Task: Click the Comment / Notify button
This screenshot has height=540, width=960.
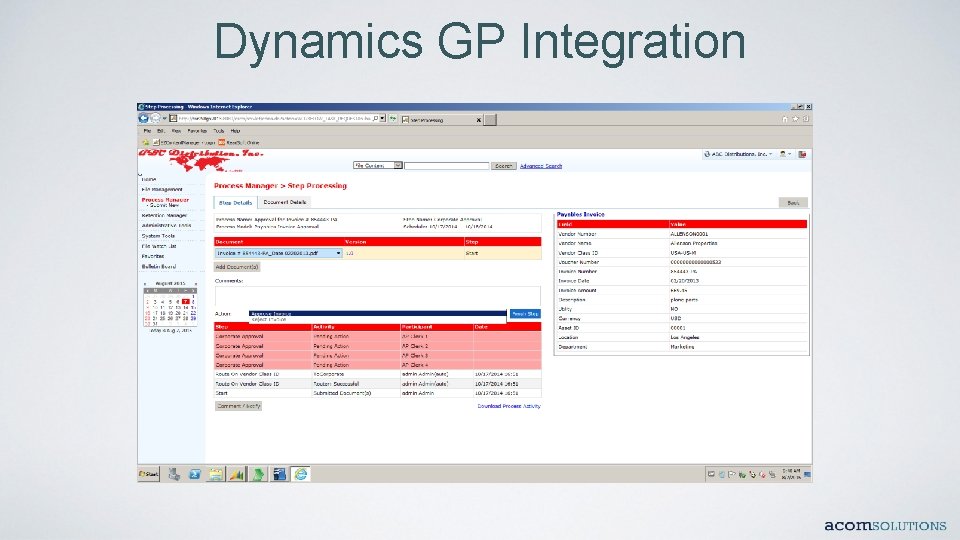Action: (238, 406)
